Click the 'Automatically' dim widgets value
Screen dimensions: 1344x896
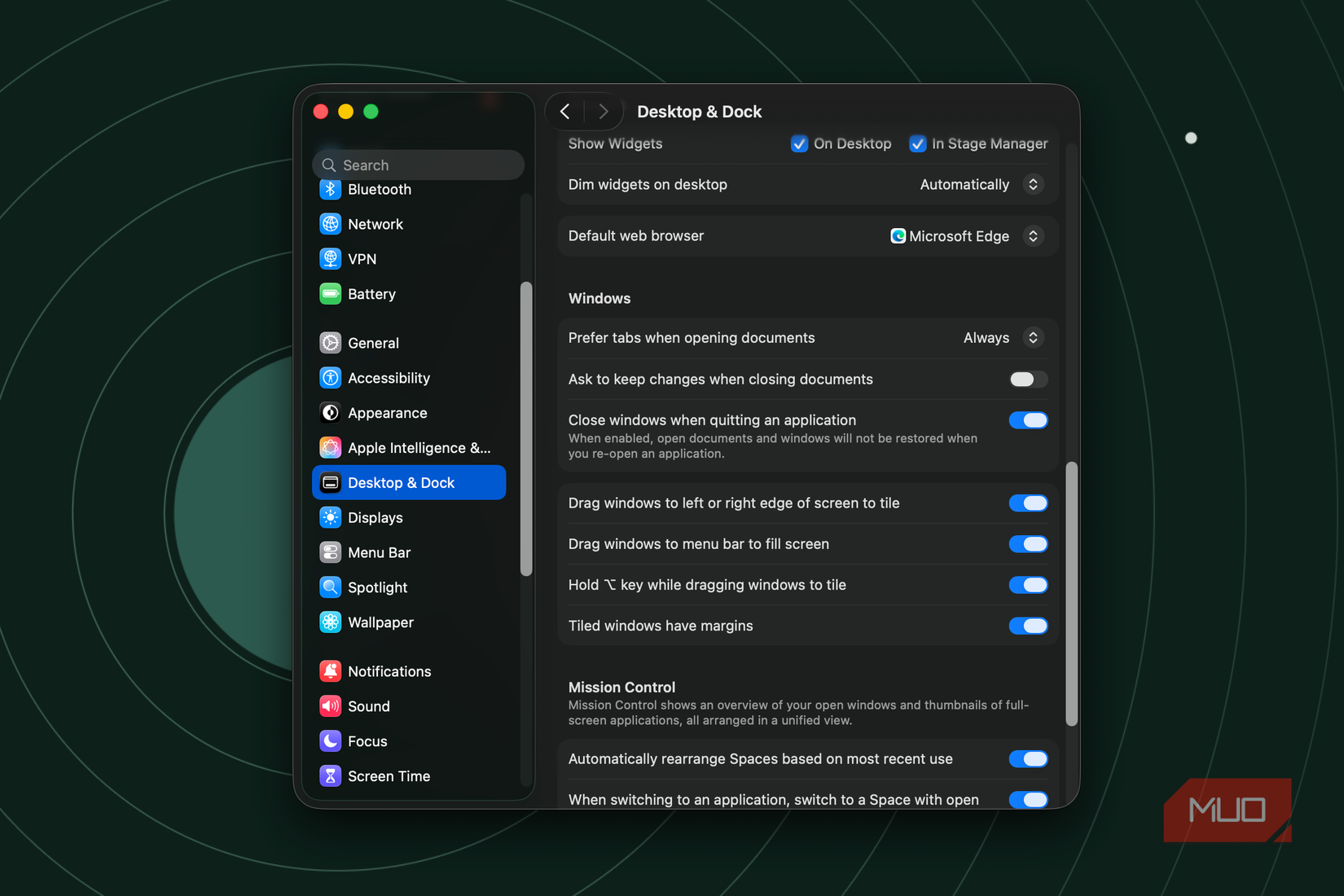964,185
